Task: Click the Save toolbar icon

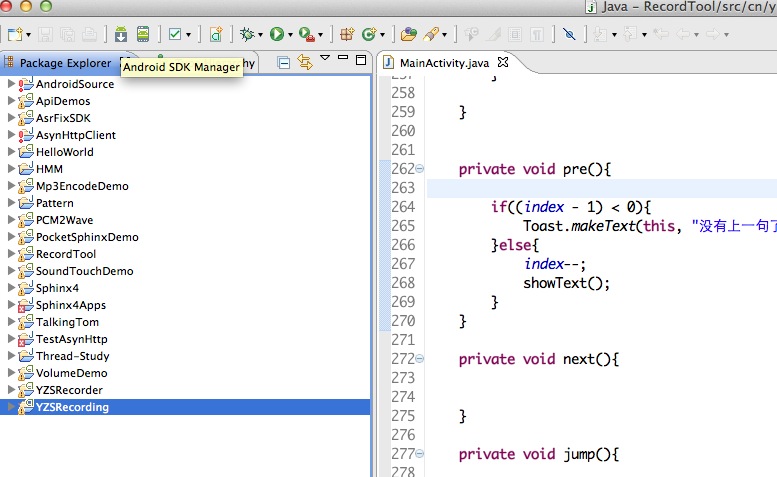Action: point(46,34)
